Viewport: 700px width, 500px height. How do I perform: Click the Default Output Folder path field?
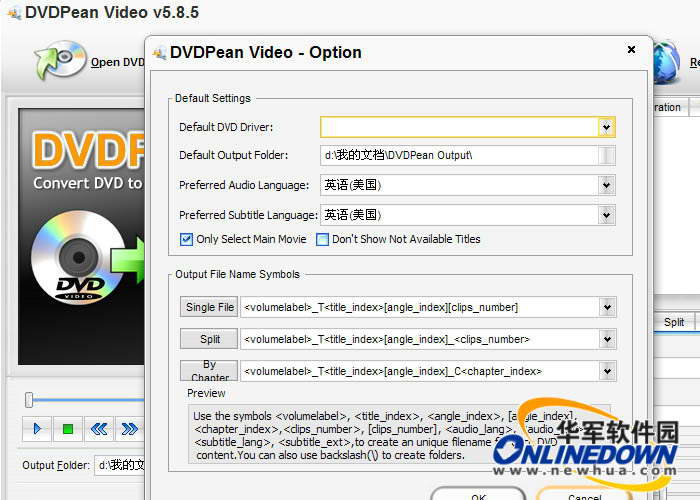point(459,155)
